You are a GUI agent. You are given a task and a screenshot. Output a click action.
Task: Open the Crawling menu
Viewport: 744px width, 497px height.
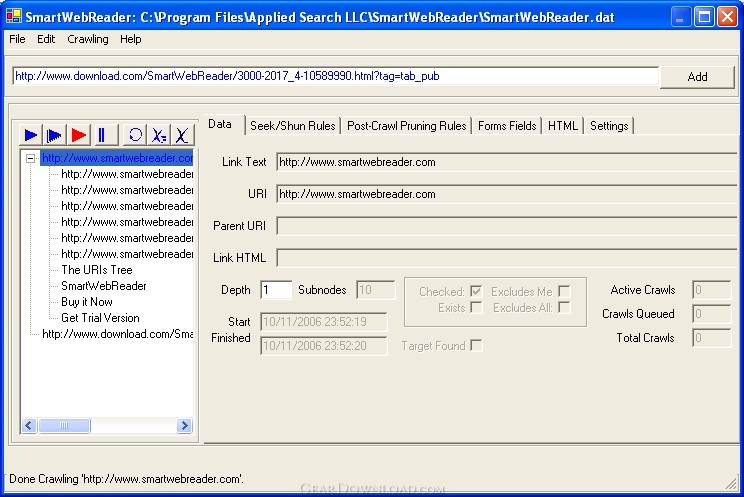(x=88, y=39)
